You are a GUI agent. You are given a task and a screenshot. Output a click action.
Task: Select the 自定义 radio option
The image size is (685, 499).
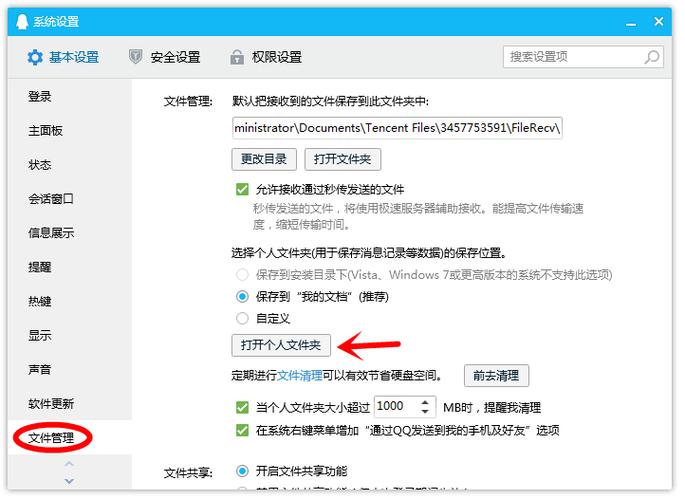(242, 318)
